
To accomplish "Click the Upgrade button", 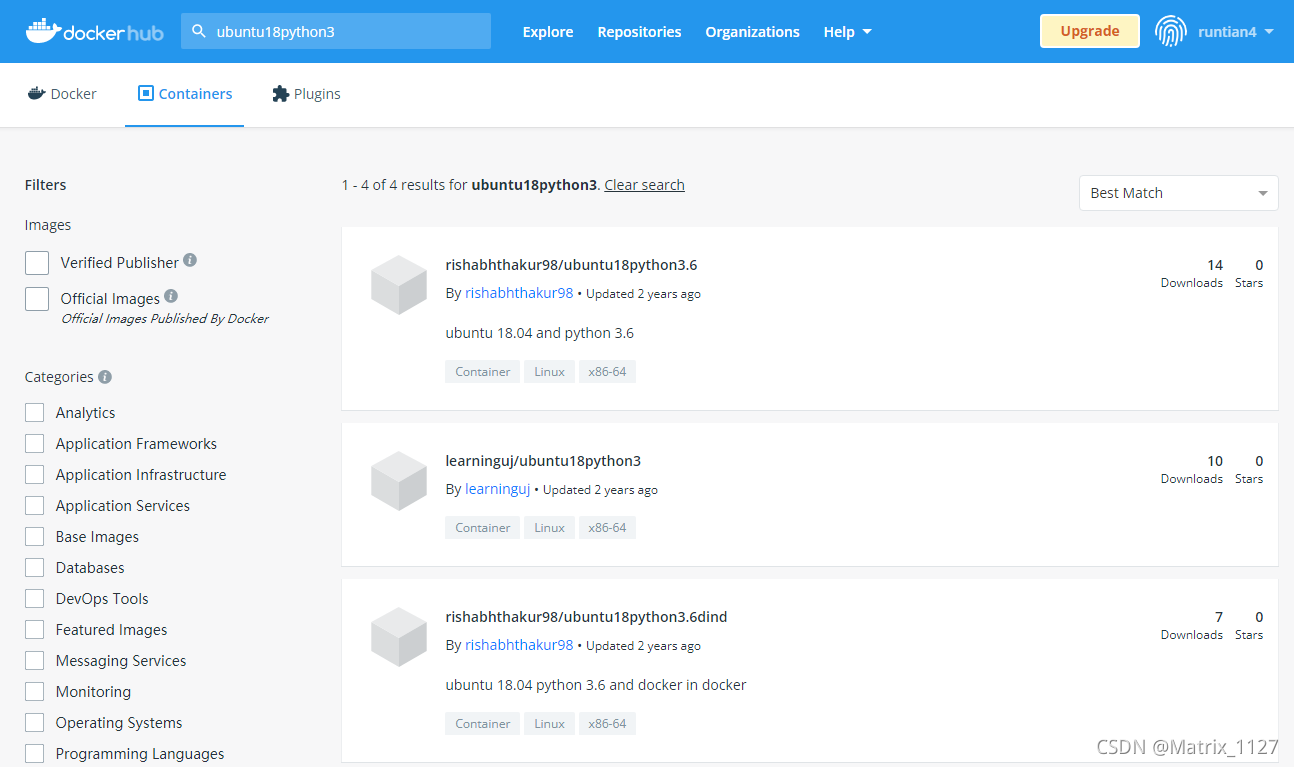I will coord(1090,31).
